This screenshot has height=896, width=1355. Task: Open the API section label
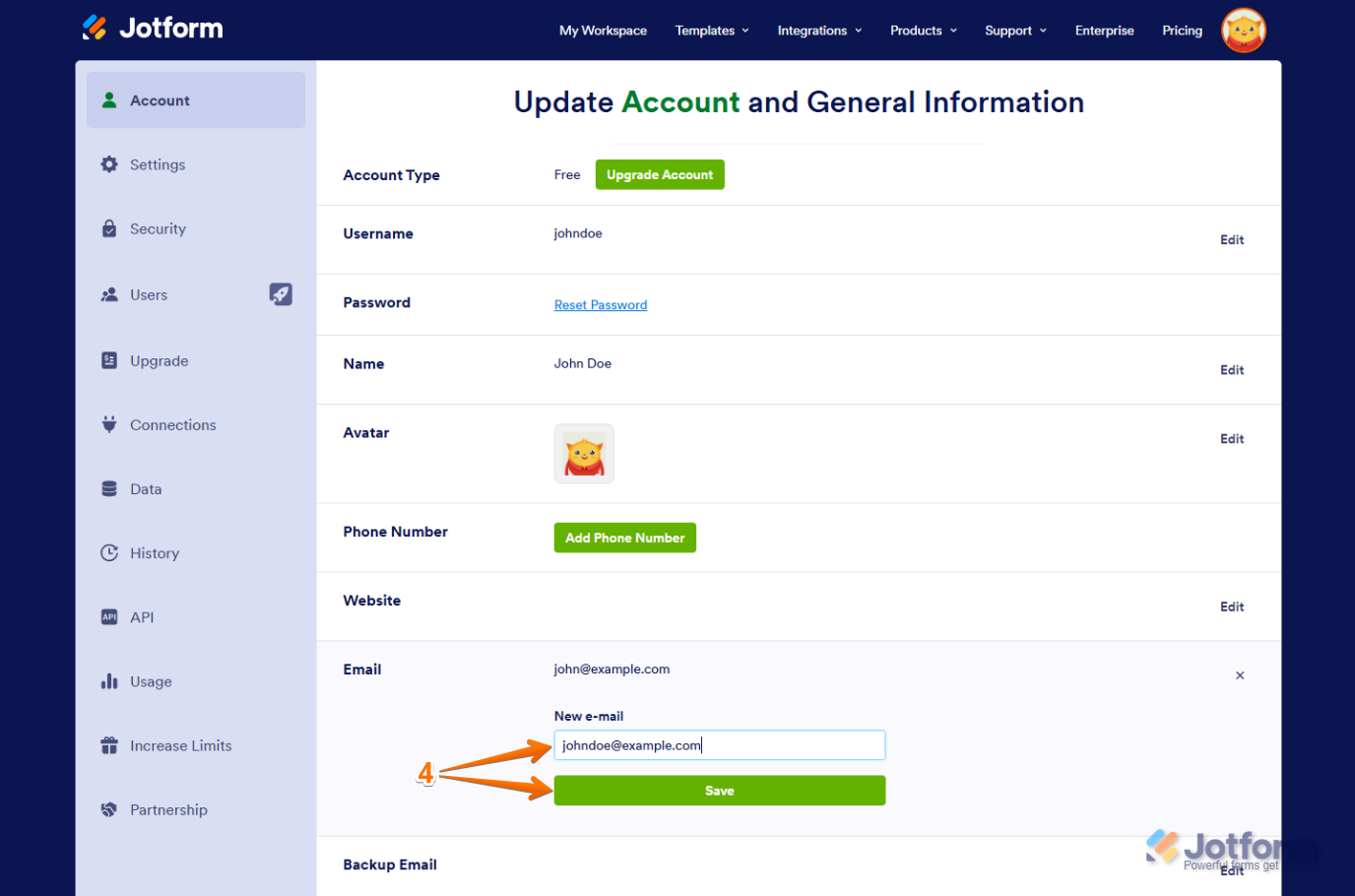[x=142, y=616]
